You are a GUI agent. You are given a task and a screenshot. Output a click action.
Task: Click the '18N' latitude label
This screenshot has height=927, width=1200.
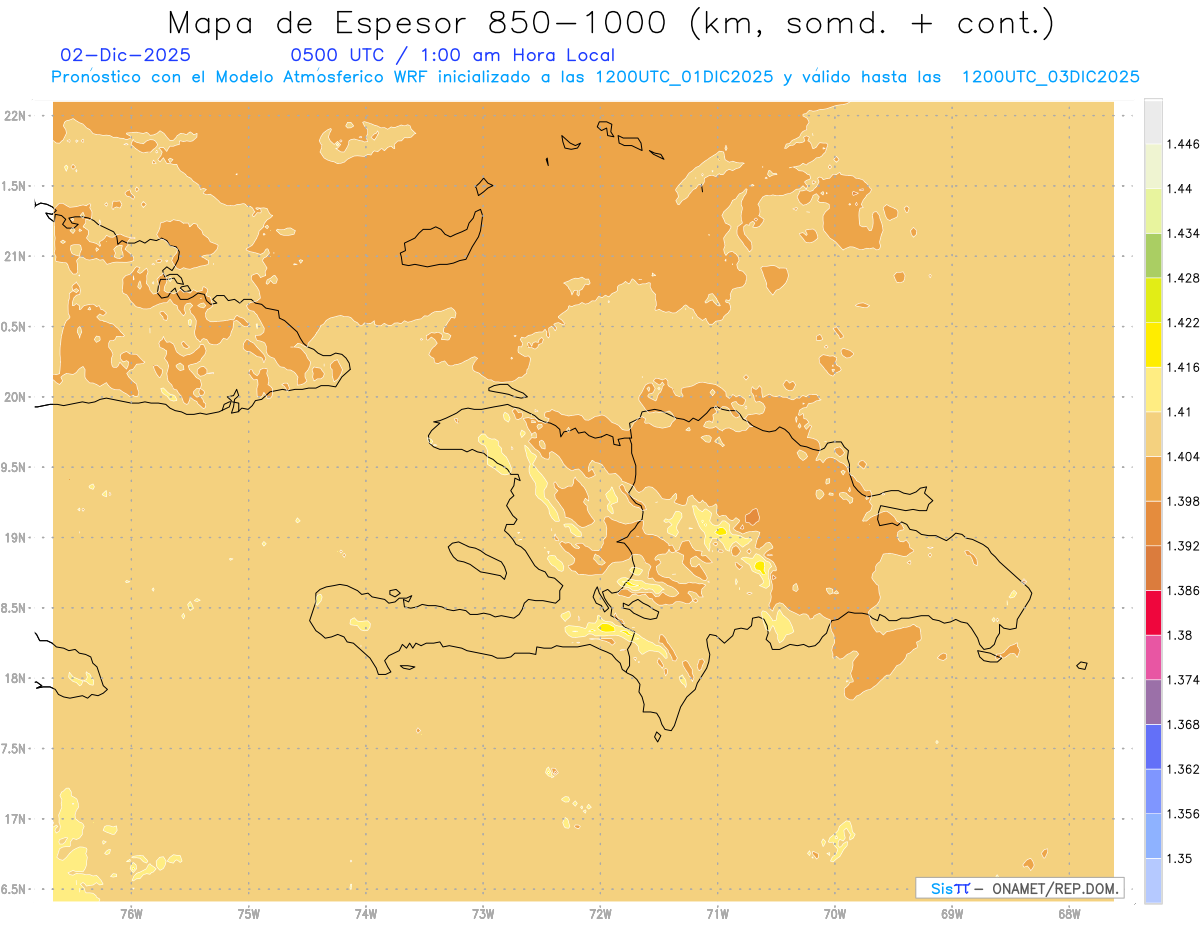click(15, 679)
